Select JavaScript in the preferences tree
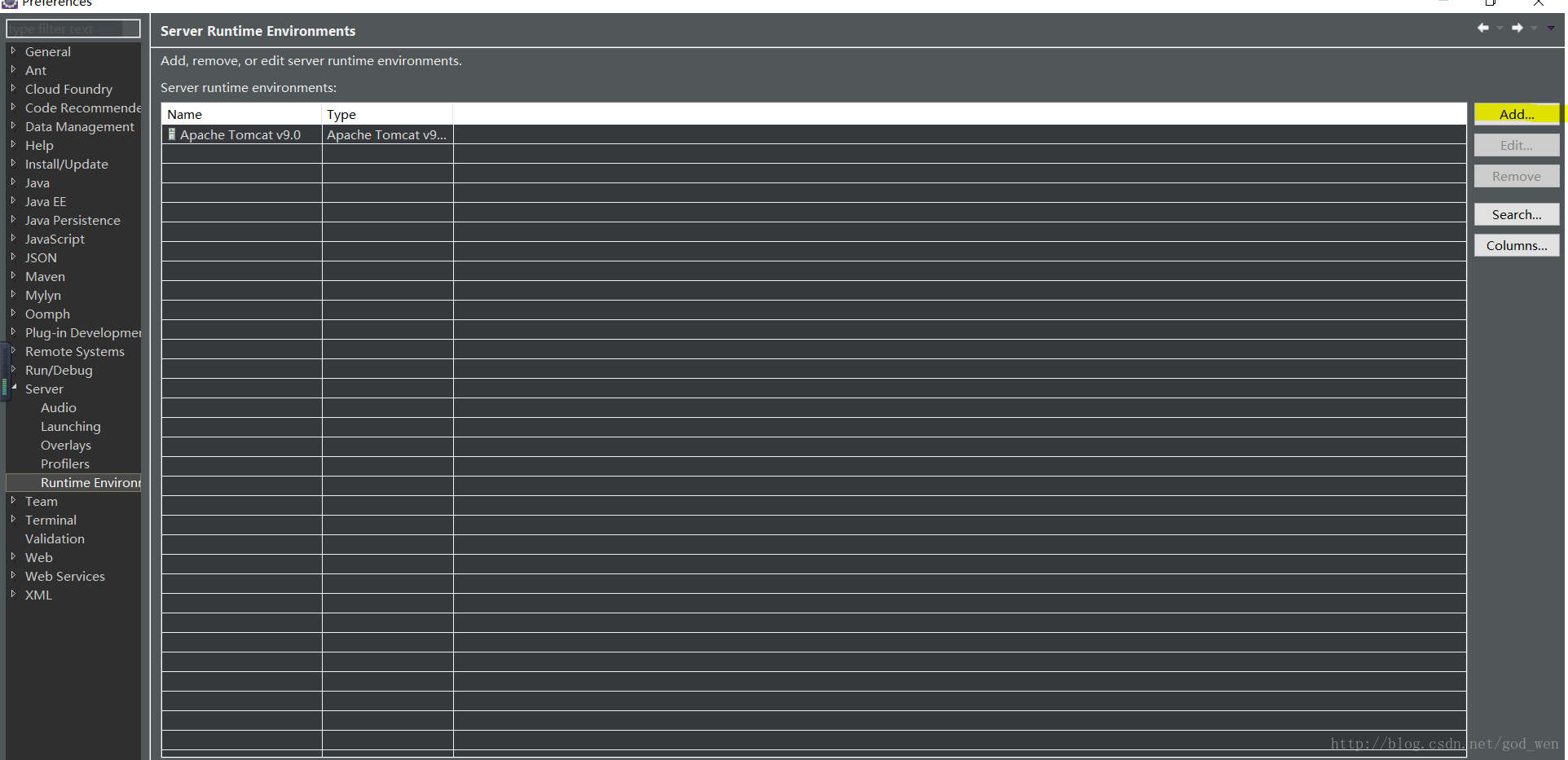 point(55,239)
